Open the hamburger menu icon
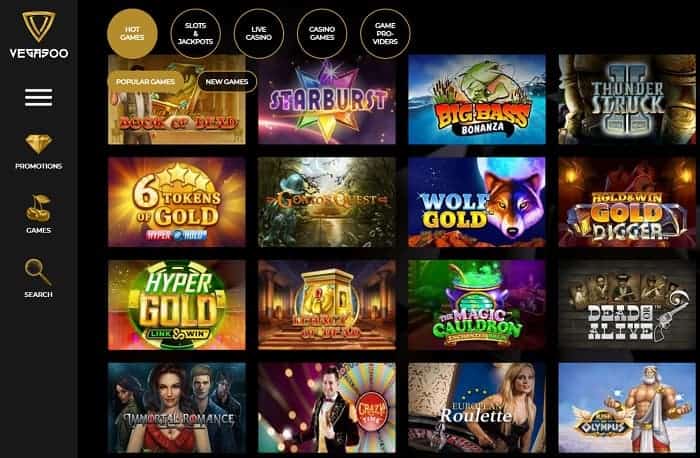This screenshot has height=458, width=700. [38, 98]
